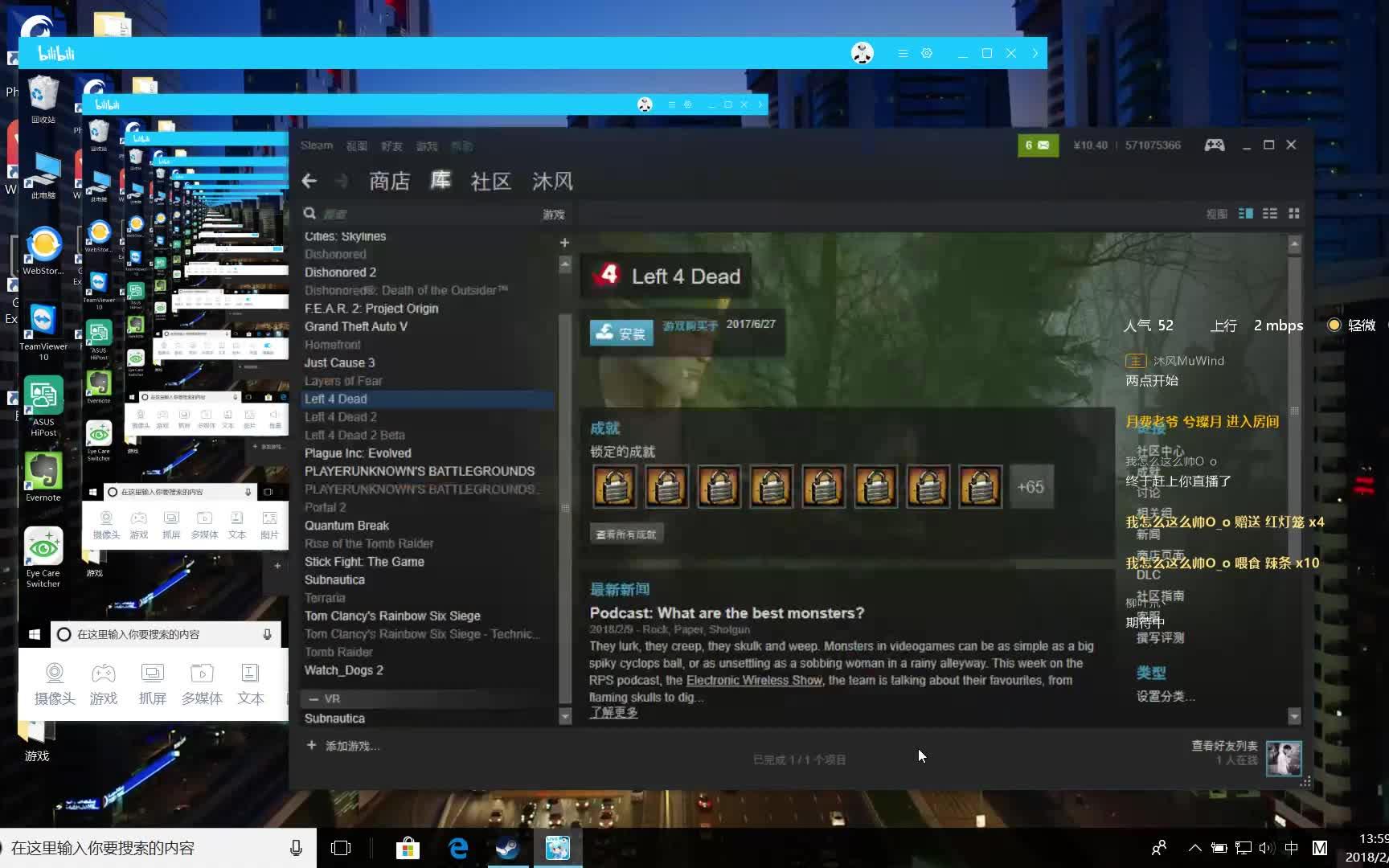Click microphone icon in taskbar search
1389x868 pixels.
296,848
